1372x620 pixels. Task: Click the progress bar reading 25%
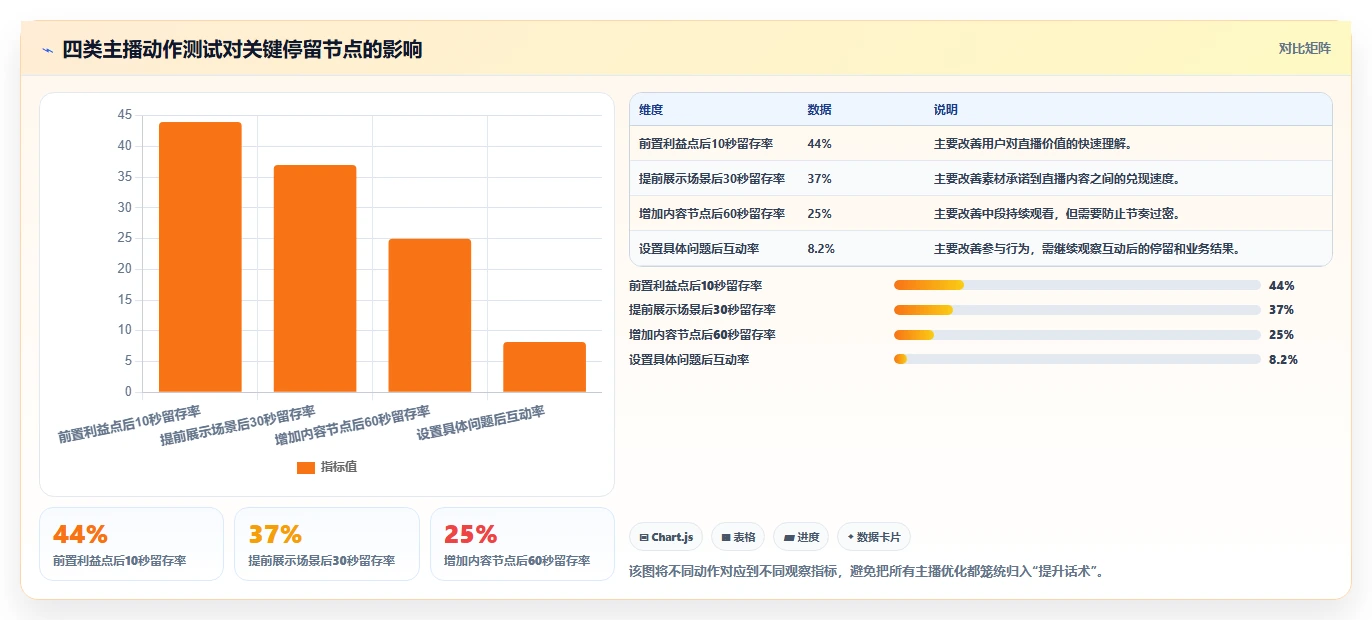pos(1077,335)
